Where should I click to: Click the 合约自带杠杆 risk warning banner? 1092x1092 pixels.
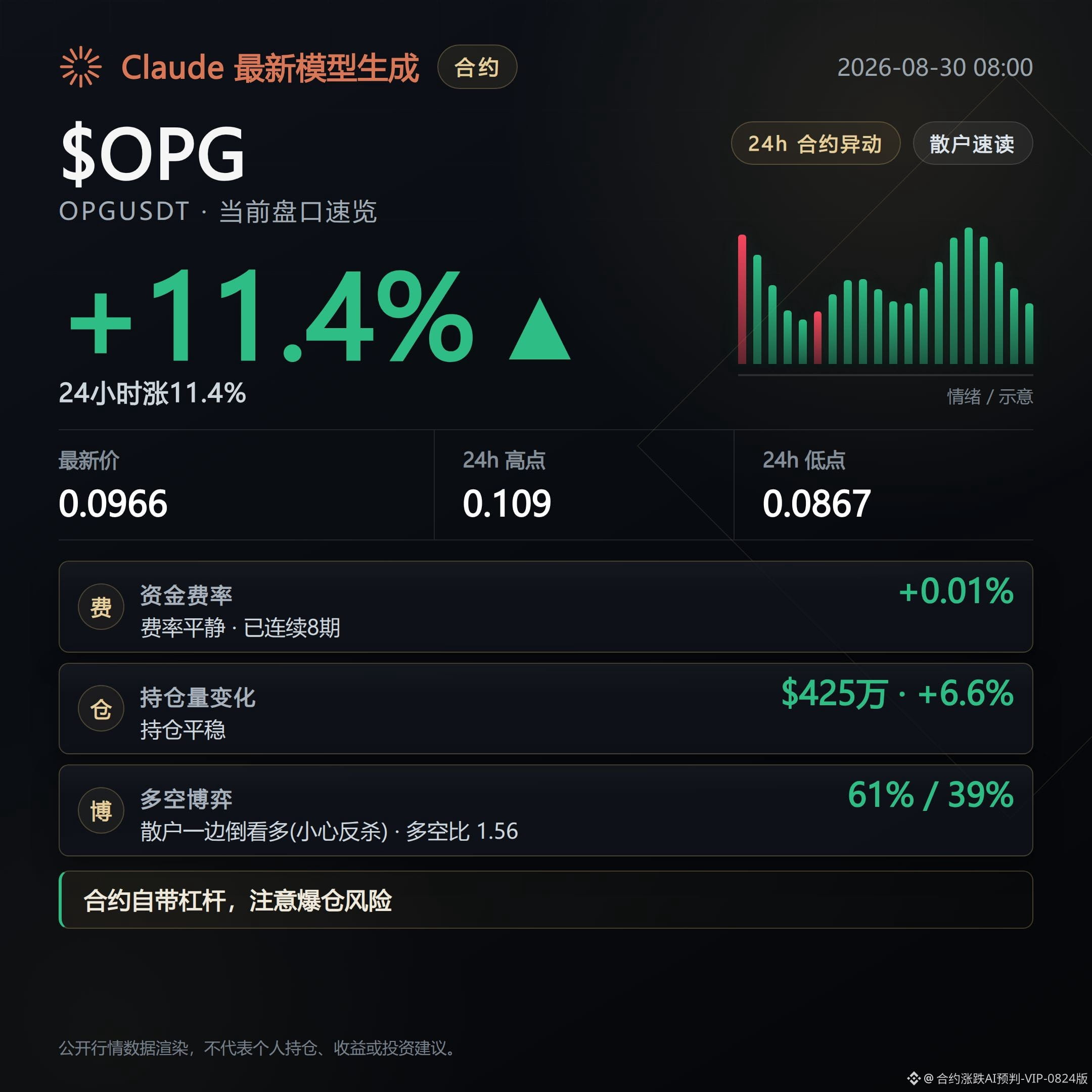click(546, 899)
